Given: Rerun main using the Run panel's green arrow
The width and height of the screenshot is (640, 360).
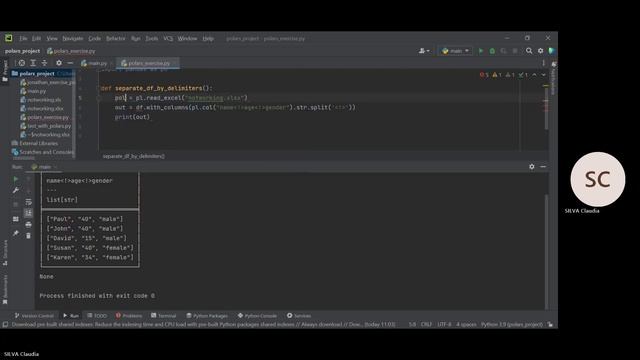Looking at the screenshot, I should (x=16, y=179).
